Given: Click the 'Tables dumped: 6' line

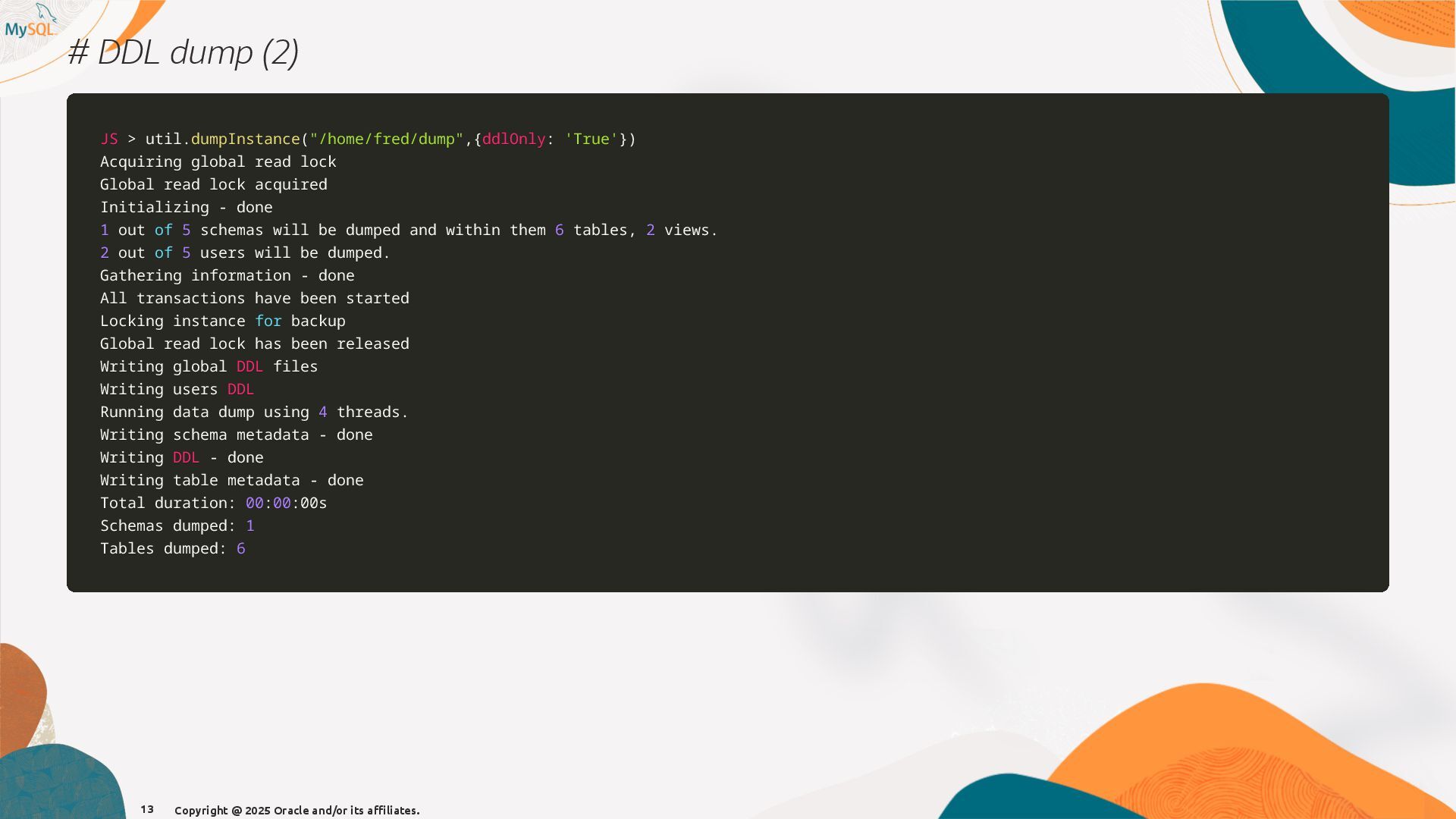Looking at the screenshot, I should coord(172,548).
